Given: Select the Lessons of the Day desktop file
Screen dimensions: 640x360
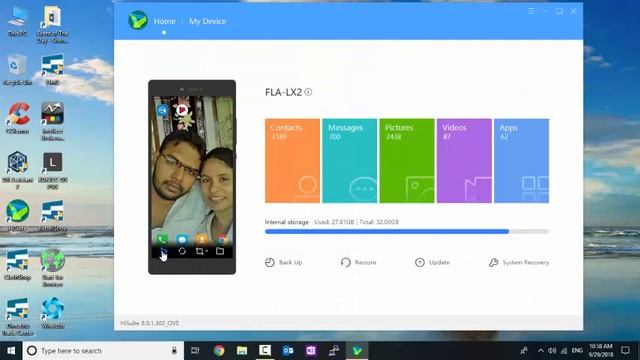Looking at the screenshot, I should (x=52, y=24).
